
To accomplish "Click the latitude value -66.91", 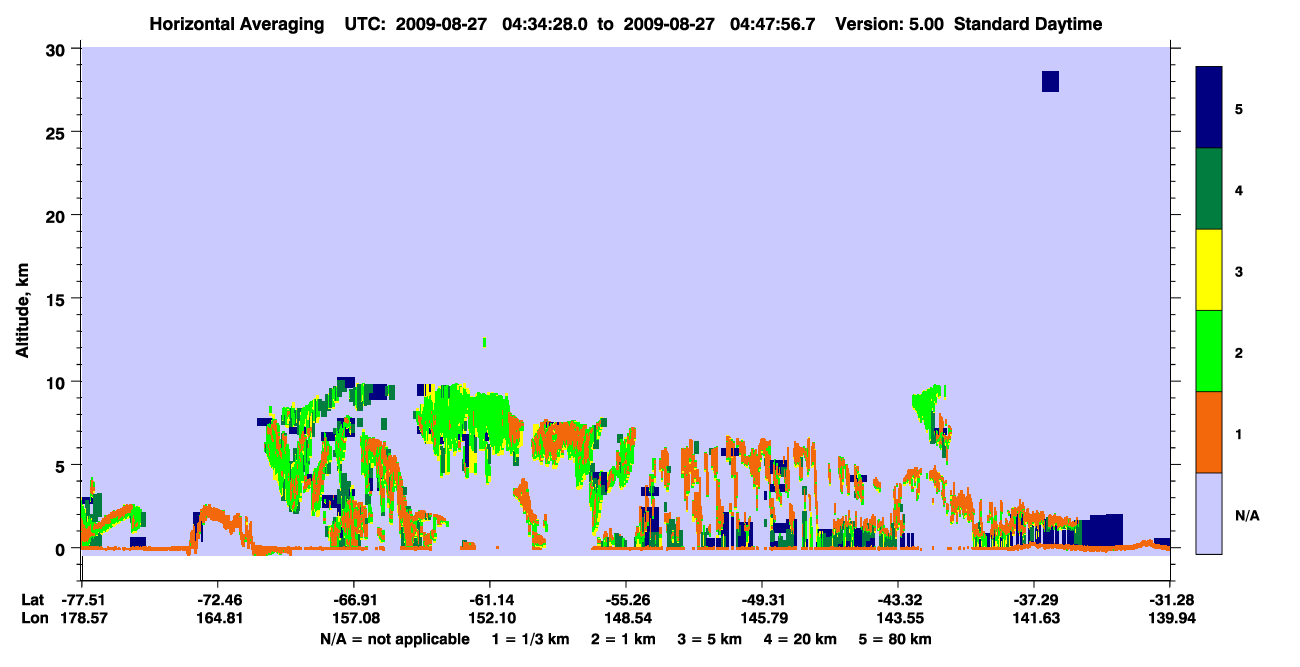I will point(354,600).
